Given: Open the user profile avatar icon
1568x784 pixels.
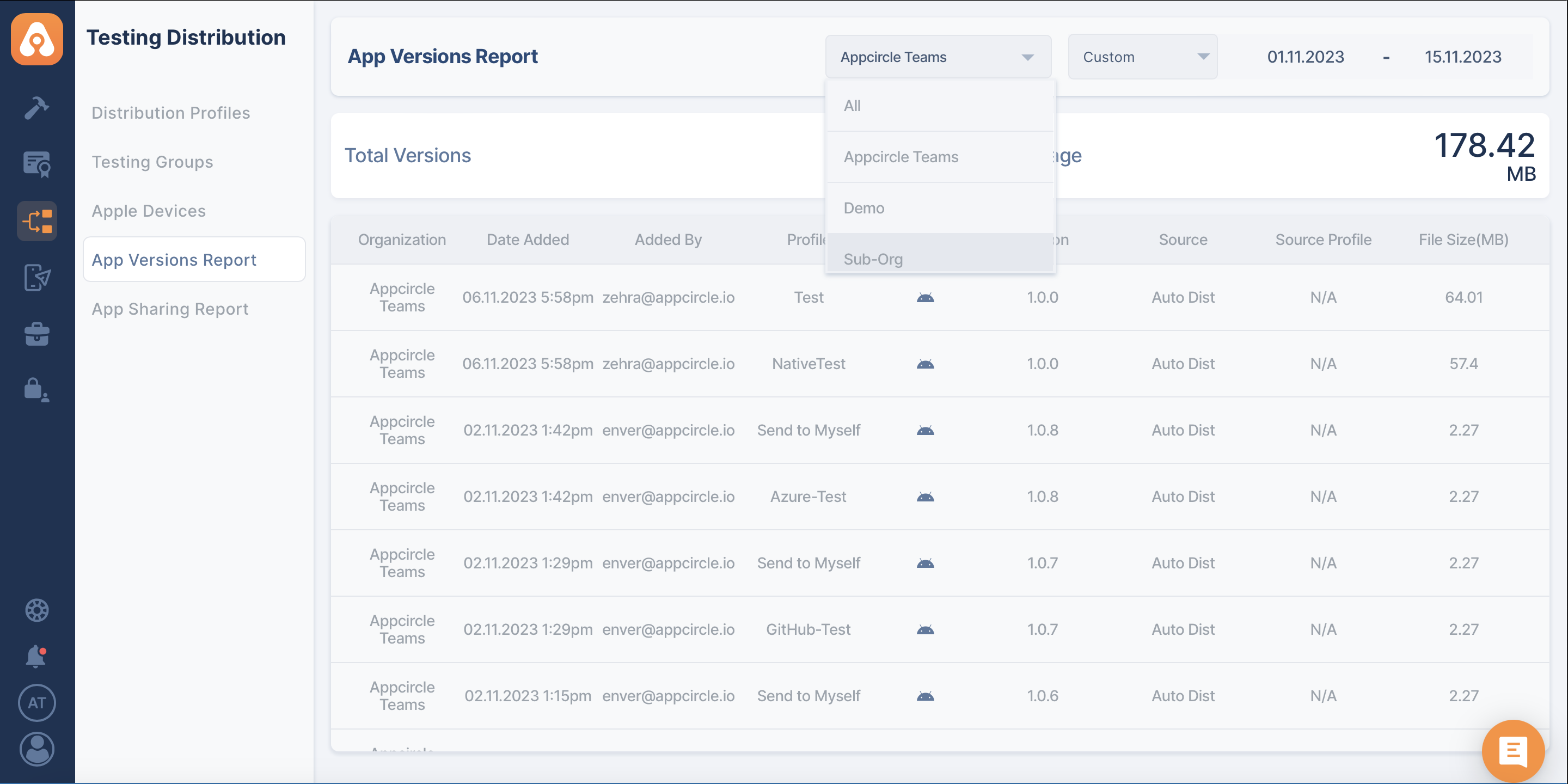Looking at the screenshot, I should point(37,749).
